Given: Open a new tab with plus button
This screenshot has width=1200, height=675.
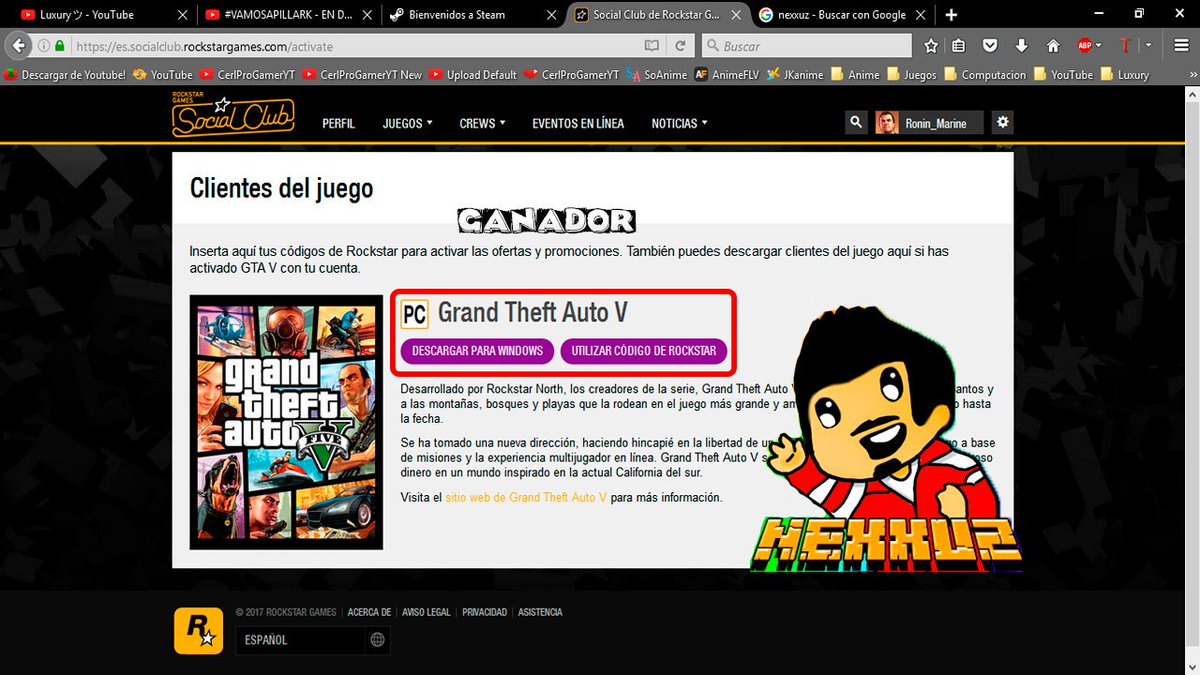Looking at the screenshot, I should click(951, 15).
